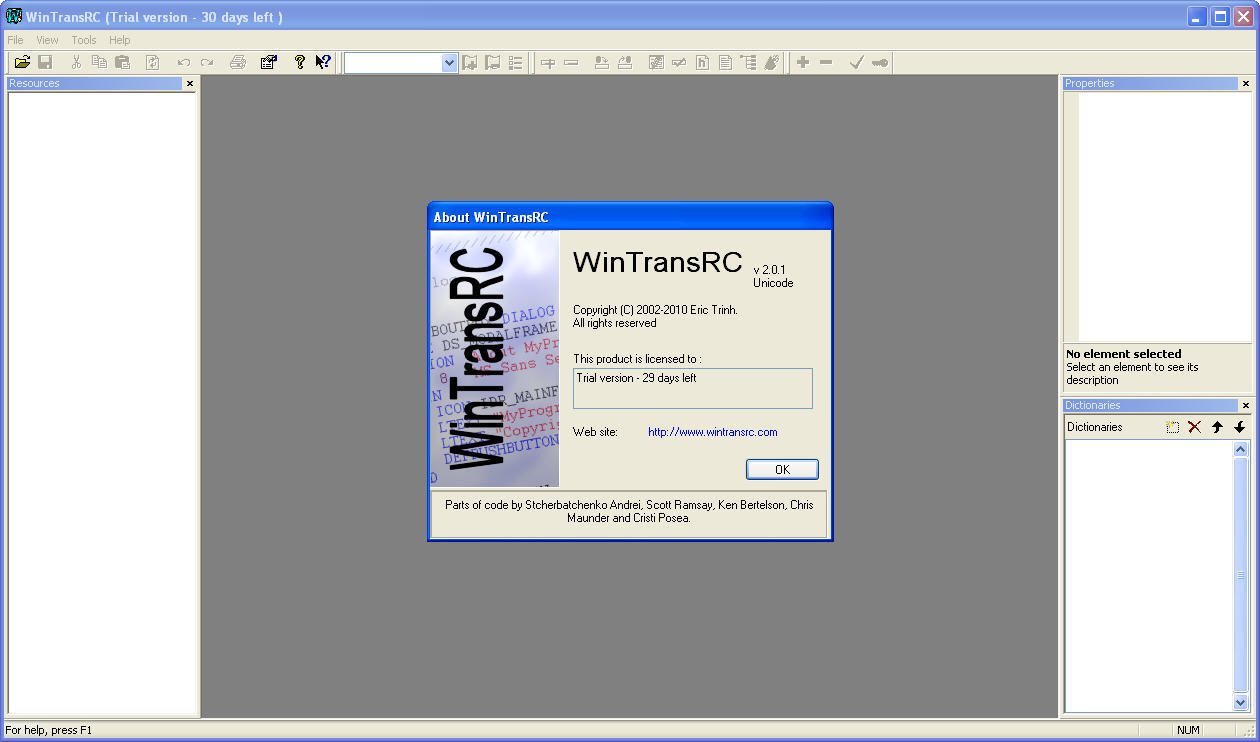Screen dimensions: 1260x742
Task: Click 'Copyright (C) 2002-2010 Eric Trinh.' text
Action: click(655, 310)
